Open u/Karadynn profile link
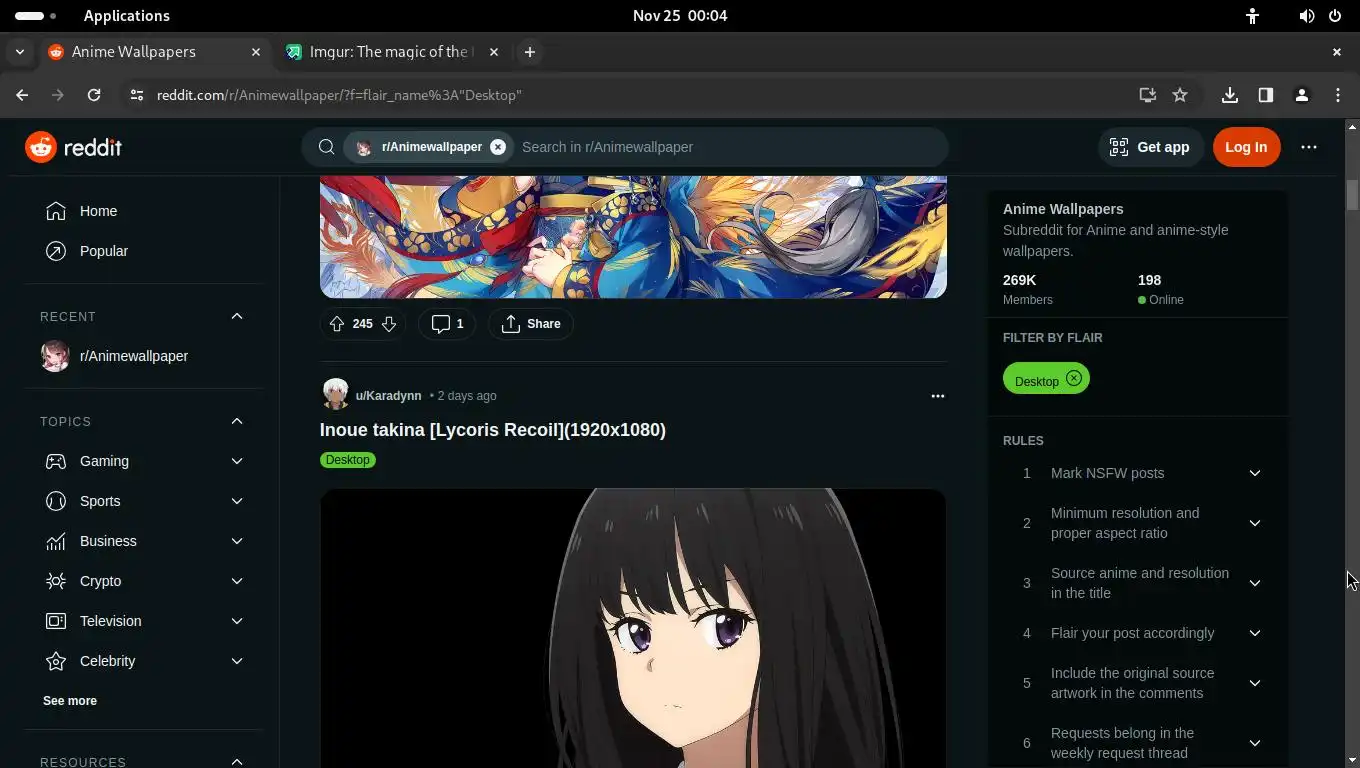The image size is (1360, 768). 388,396
